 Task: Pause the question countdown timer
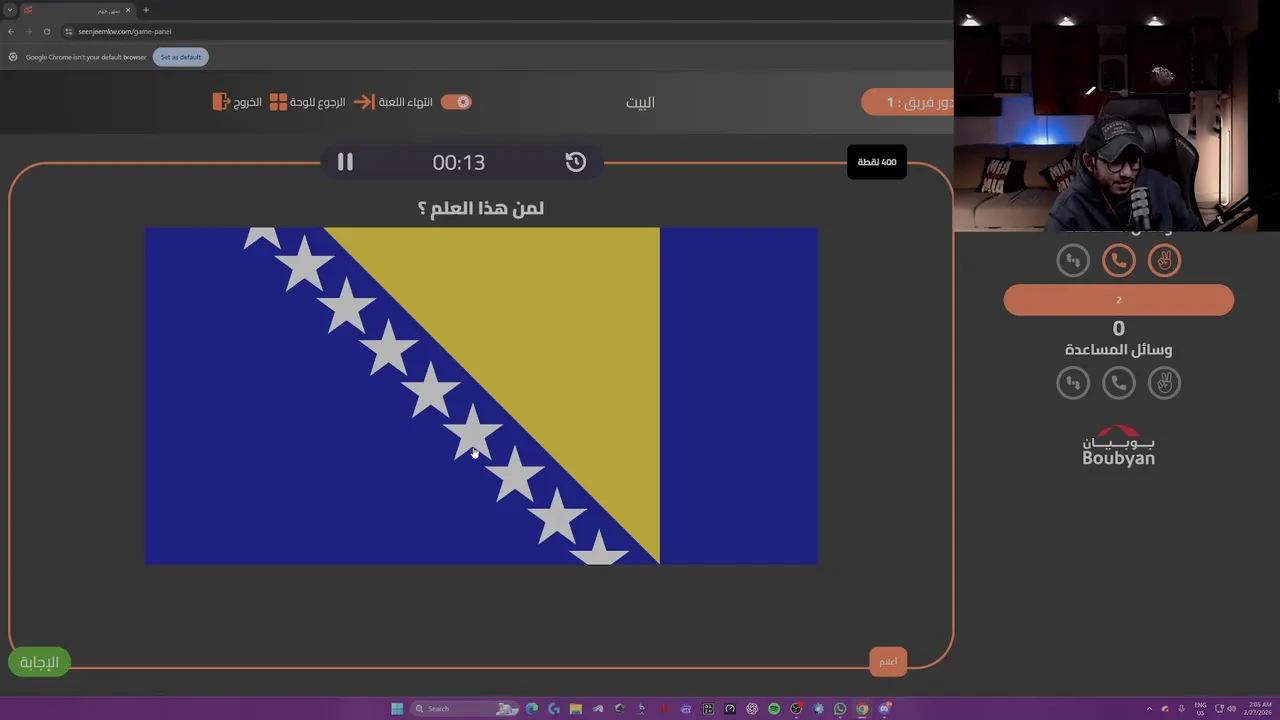tap(345, 162)
